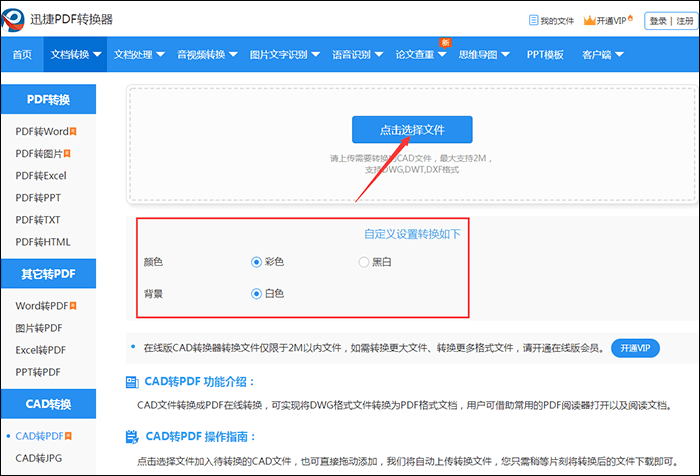Click the 点击选择文件 button
Screen dimensions: 700x476
tap(412, 130)
